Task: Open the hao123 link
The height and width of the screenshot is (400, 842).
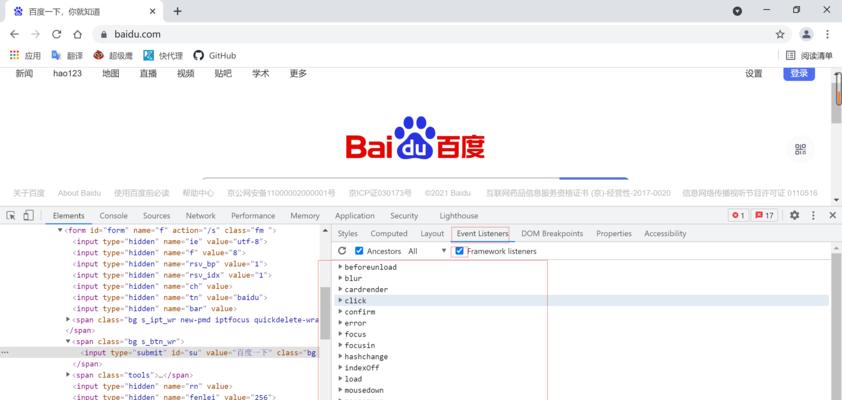Action: pos(67,74)
